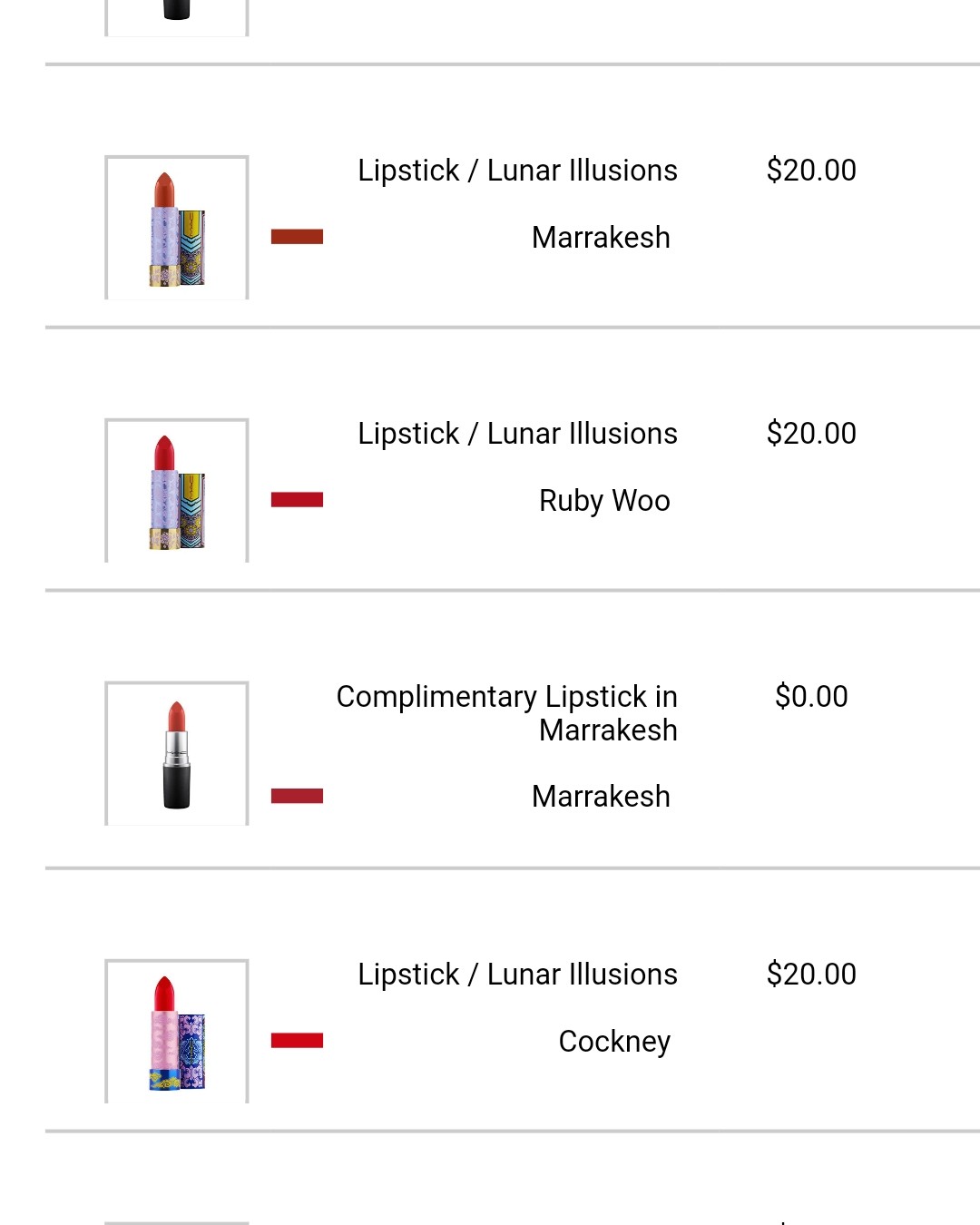Image resolution: width=980 pixels, height=1225 pixels.
Task: Open the Marrakesh Lunar Illusions lipstick thumbnail
Action: (x=177, y=228)
